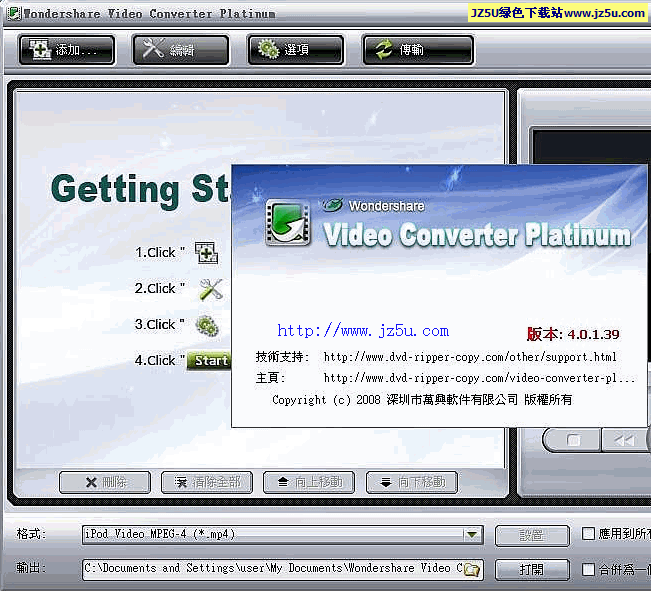Toggle the 應用到所有 checkbox
The width and height of the screenshot is (651, 591).
(x=588, y=533)
